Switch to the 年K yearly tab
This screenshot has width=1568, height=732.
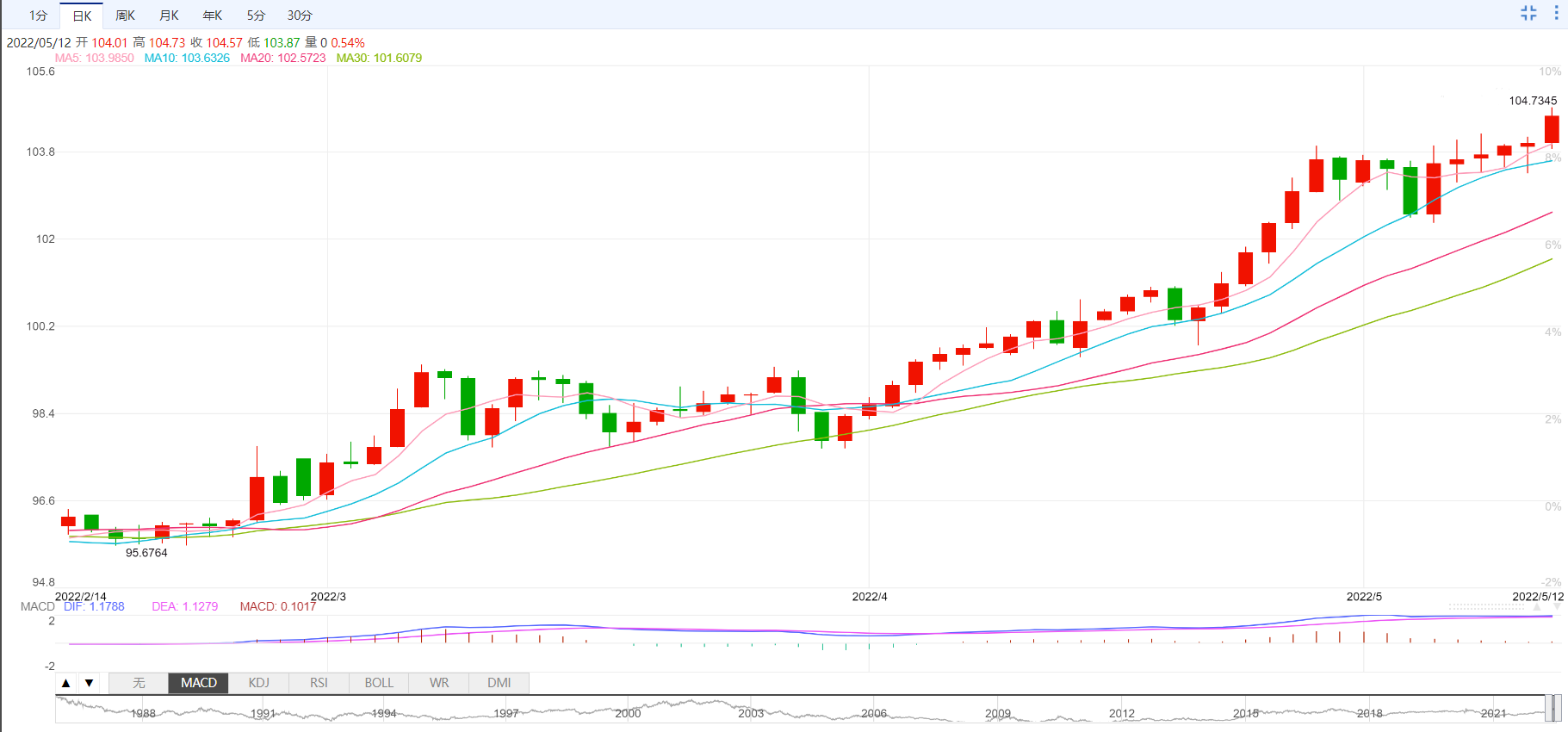tap(213, 16)
